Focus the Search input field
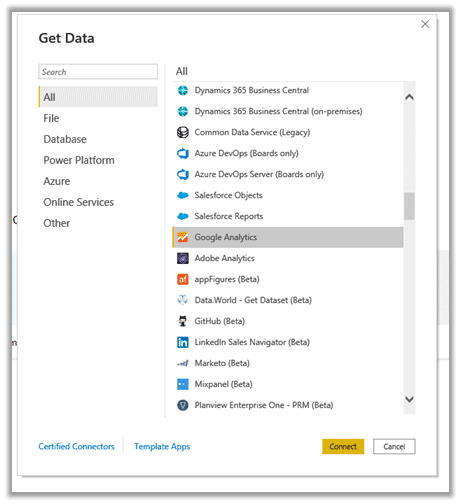This screenshot has width=461, height=504. click(98, 72)
